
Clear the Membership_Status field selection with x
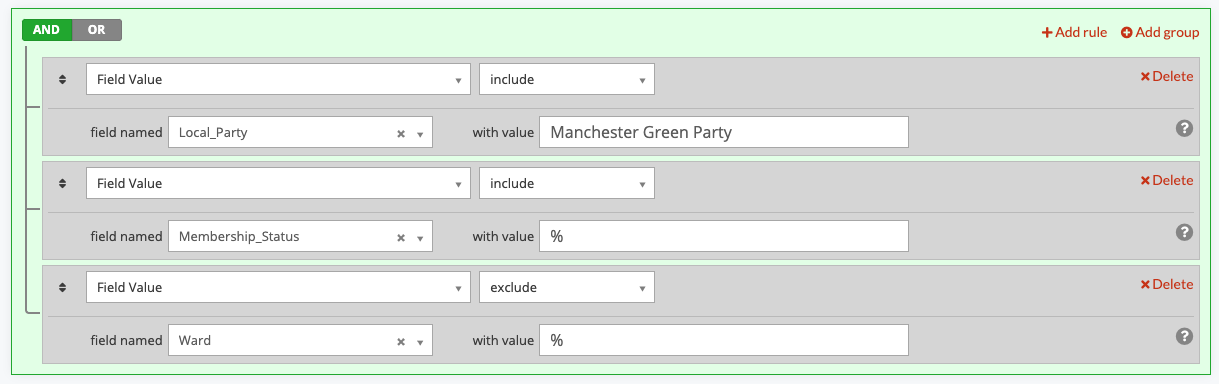click(400, 237)
